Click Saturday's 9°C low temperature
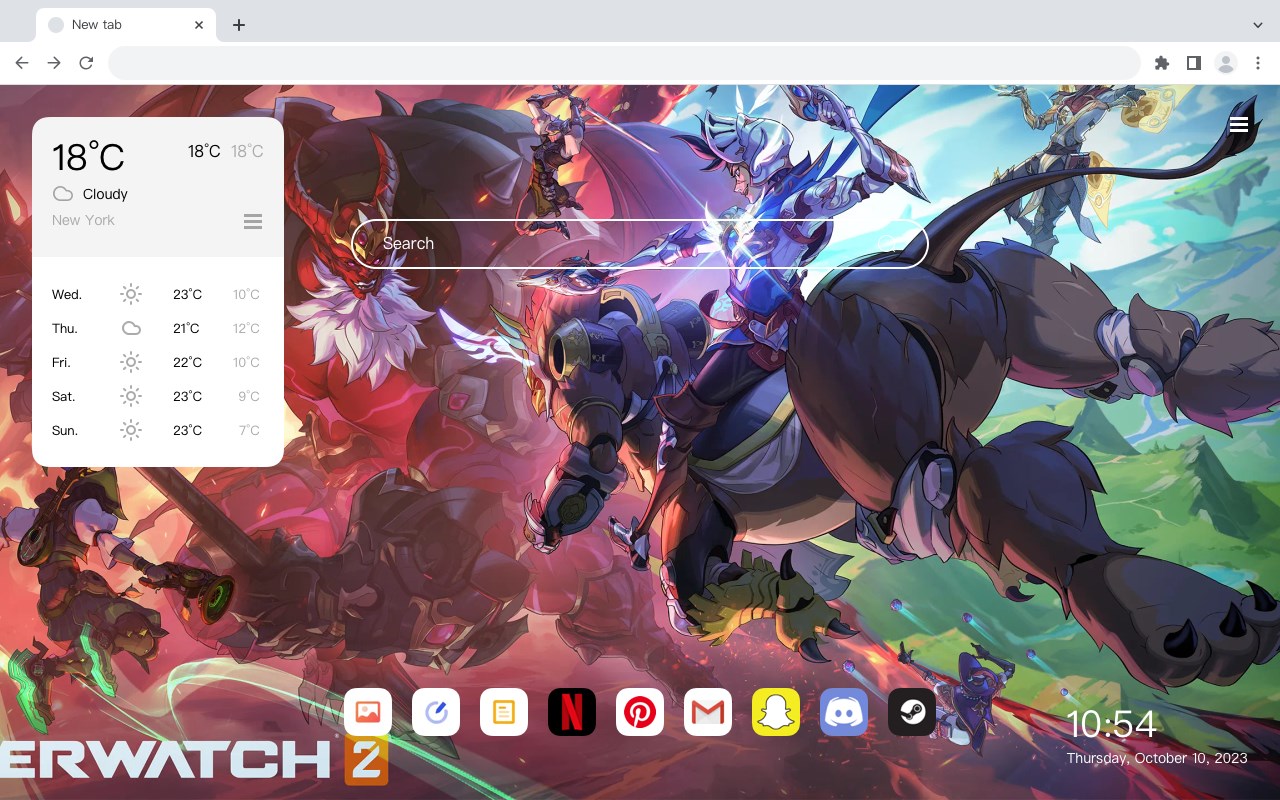 coord(249,396)
